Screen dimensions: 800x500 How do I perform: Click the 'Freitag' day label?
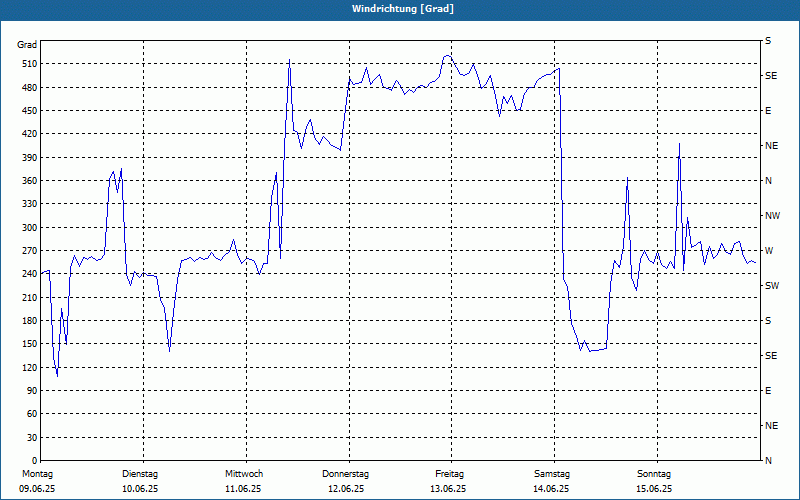449,474
